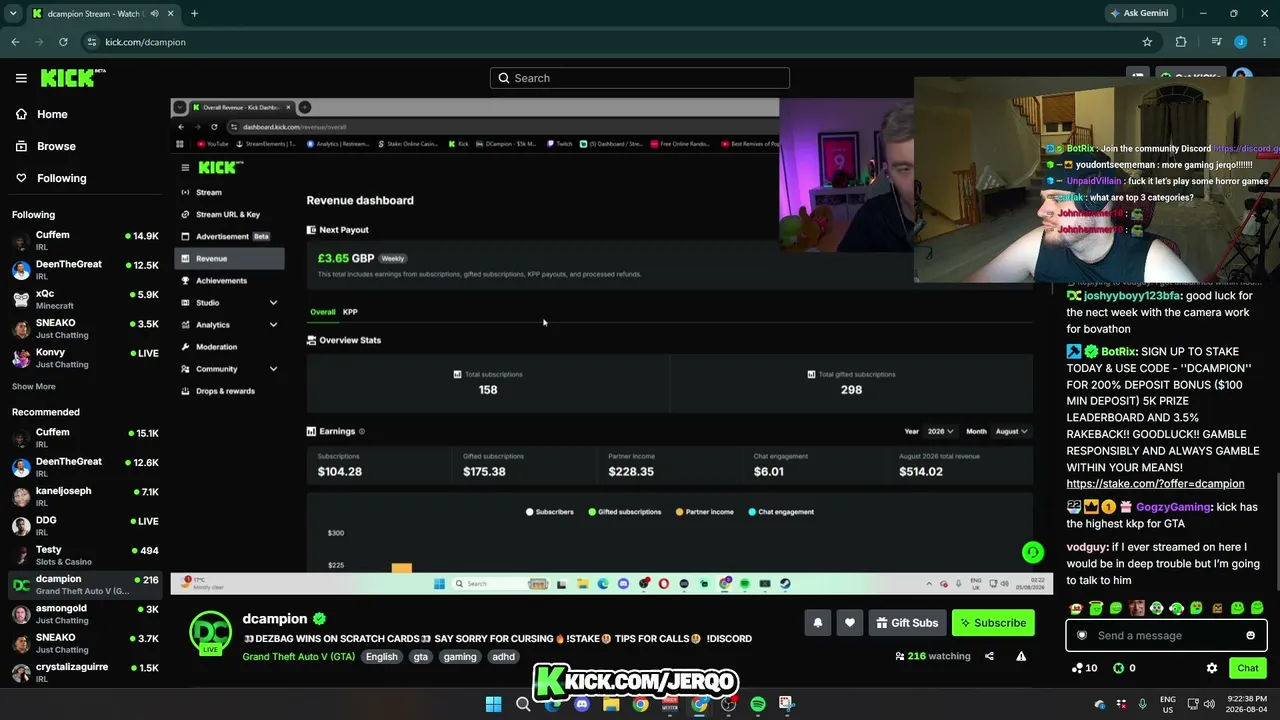1280x720 pixels.
Task: Open the Kick sidebar hamburger menu
Action: click(x=21, y=78)
